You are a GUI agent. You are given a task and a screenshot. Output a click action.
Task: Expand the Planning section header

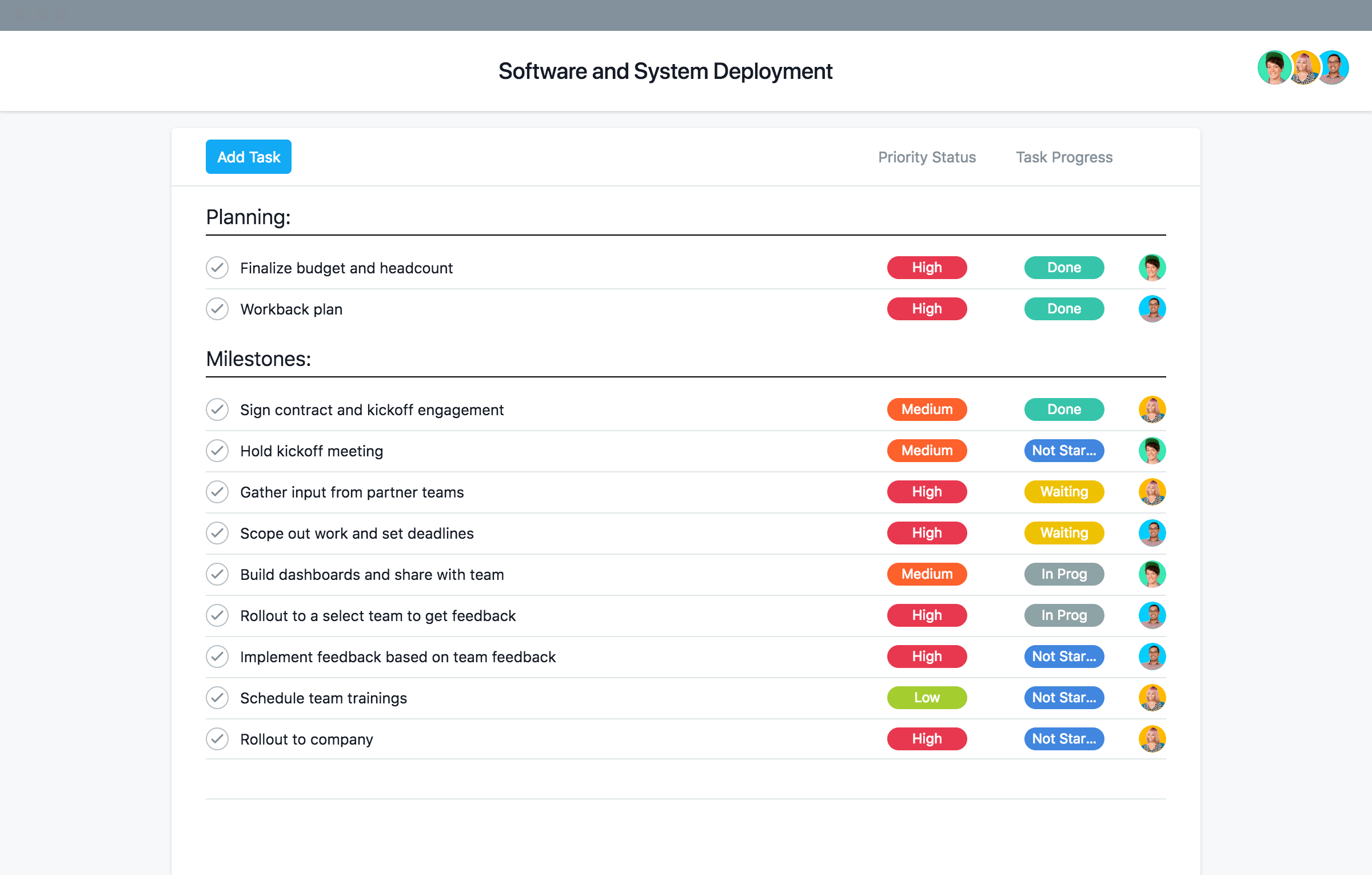(247, 216)
